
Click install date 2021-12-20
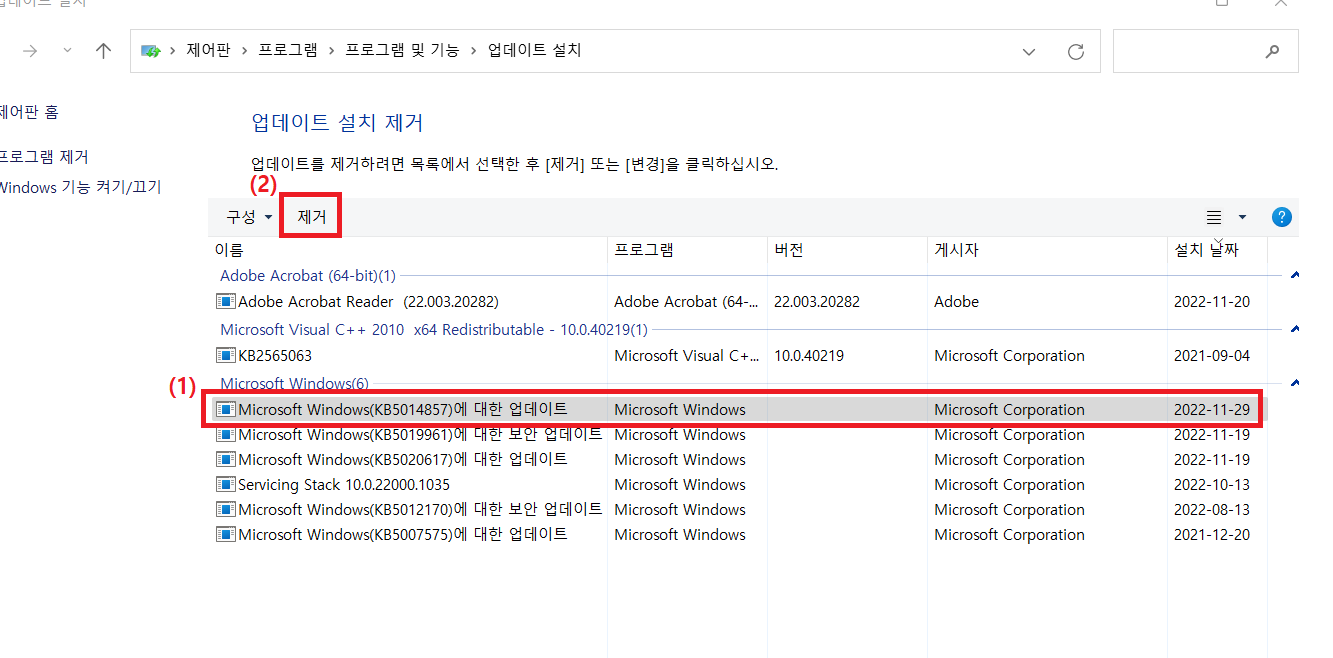pos(1212,535)
